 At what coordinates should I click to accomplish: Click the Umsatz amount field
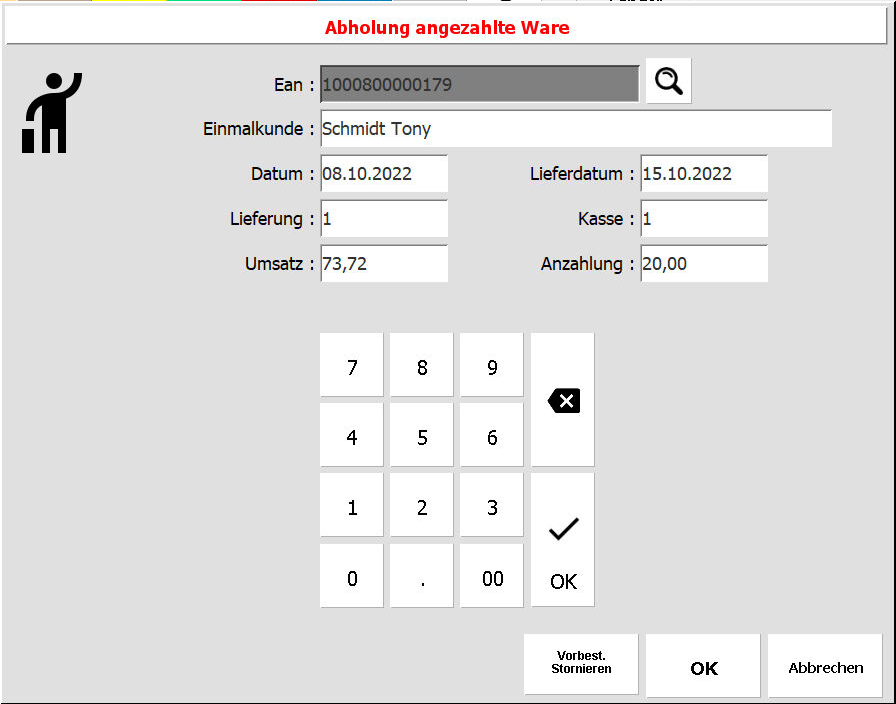(384, 264)
